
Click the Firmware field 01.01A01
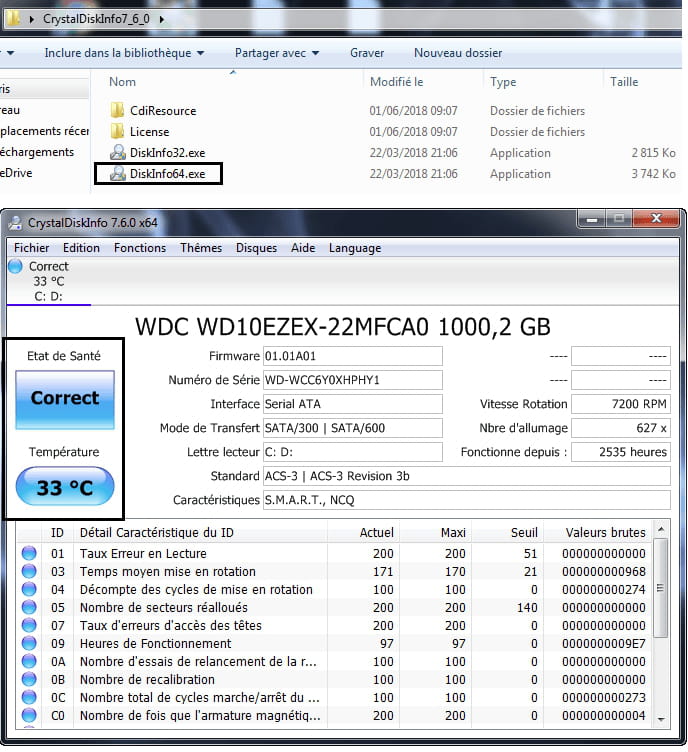click(352, 356)
